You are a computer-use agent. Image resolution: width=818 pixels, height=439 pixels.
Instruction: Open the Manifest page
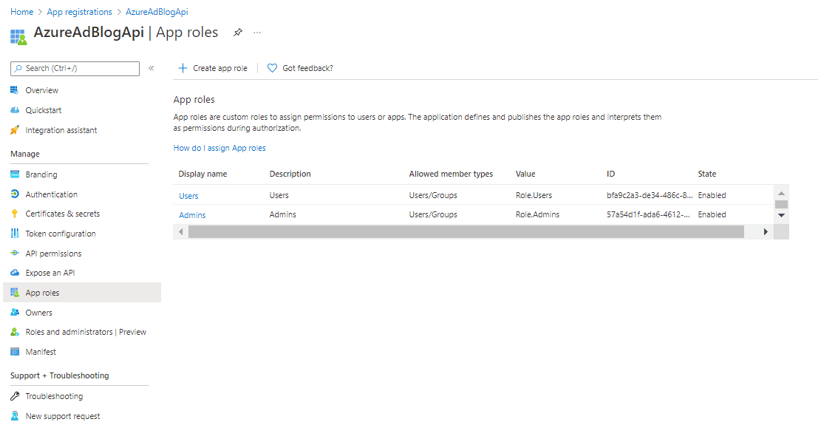pos(41,351)
